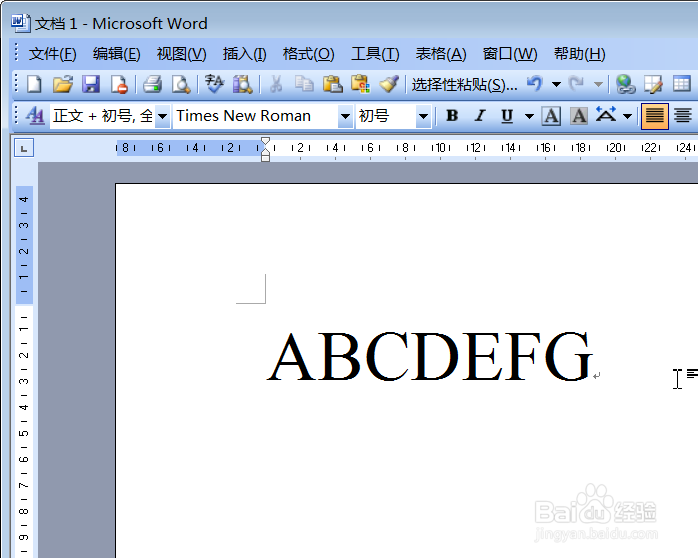Click the ABCDEFG text in document

pos(430,356)
